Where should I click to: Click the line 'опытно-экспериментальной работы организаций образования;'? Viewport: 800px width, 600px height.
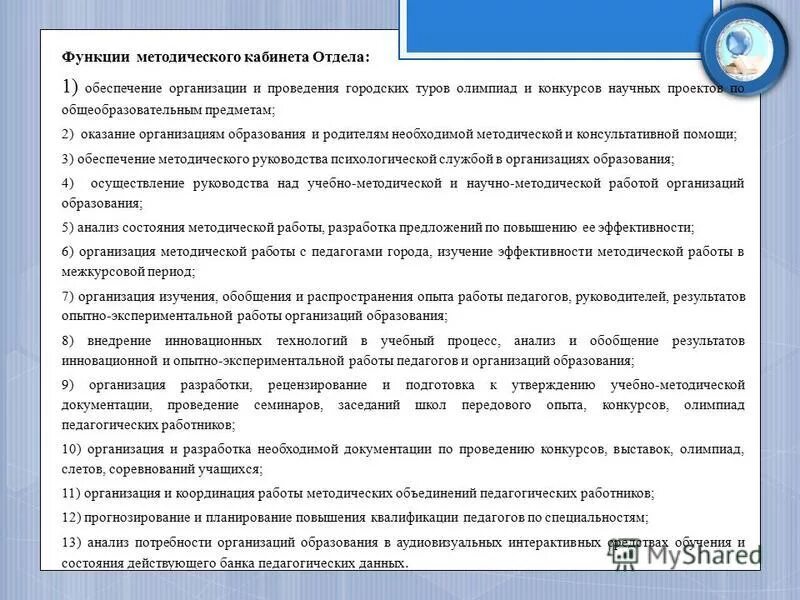255,316
